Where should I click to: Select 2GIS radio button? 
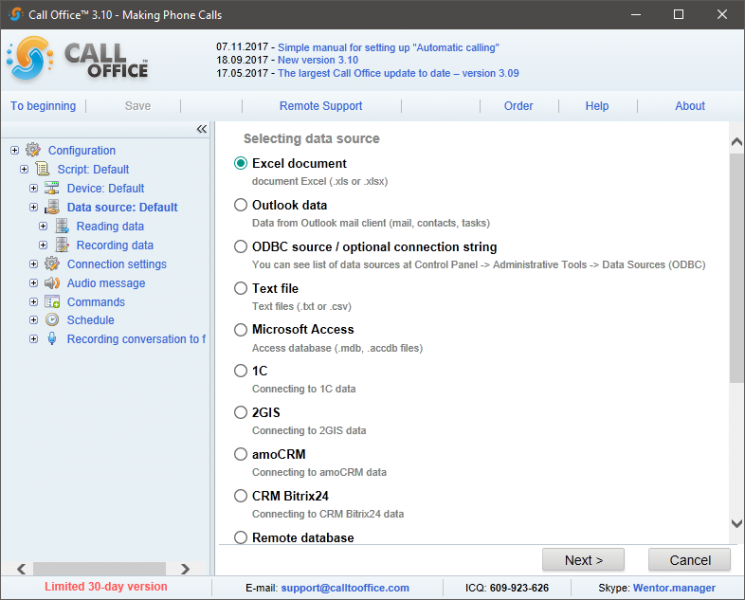(x=240, y=412)
